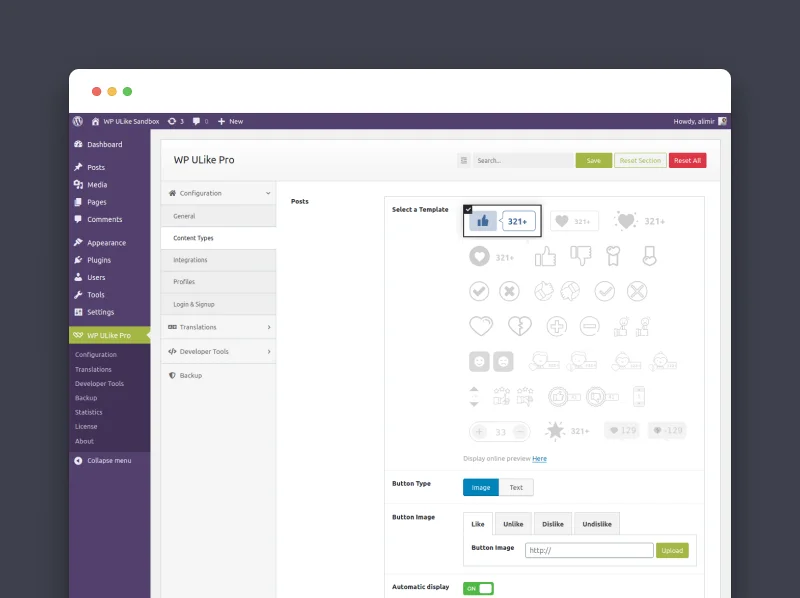Click the green Save button
The width and height of the screenshot is (800, 598).
(x=593, y=160)
